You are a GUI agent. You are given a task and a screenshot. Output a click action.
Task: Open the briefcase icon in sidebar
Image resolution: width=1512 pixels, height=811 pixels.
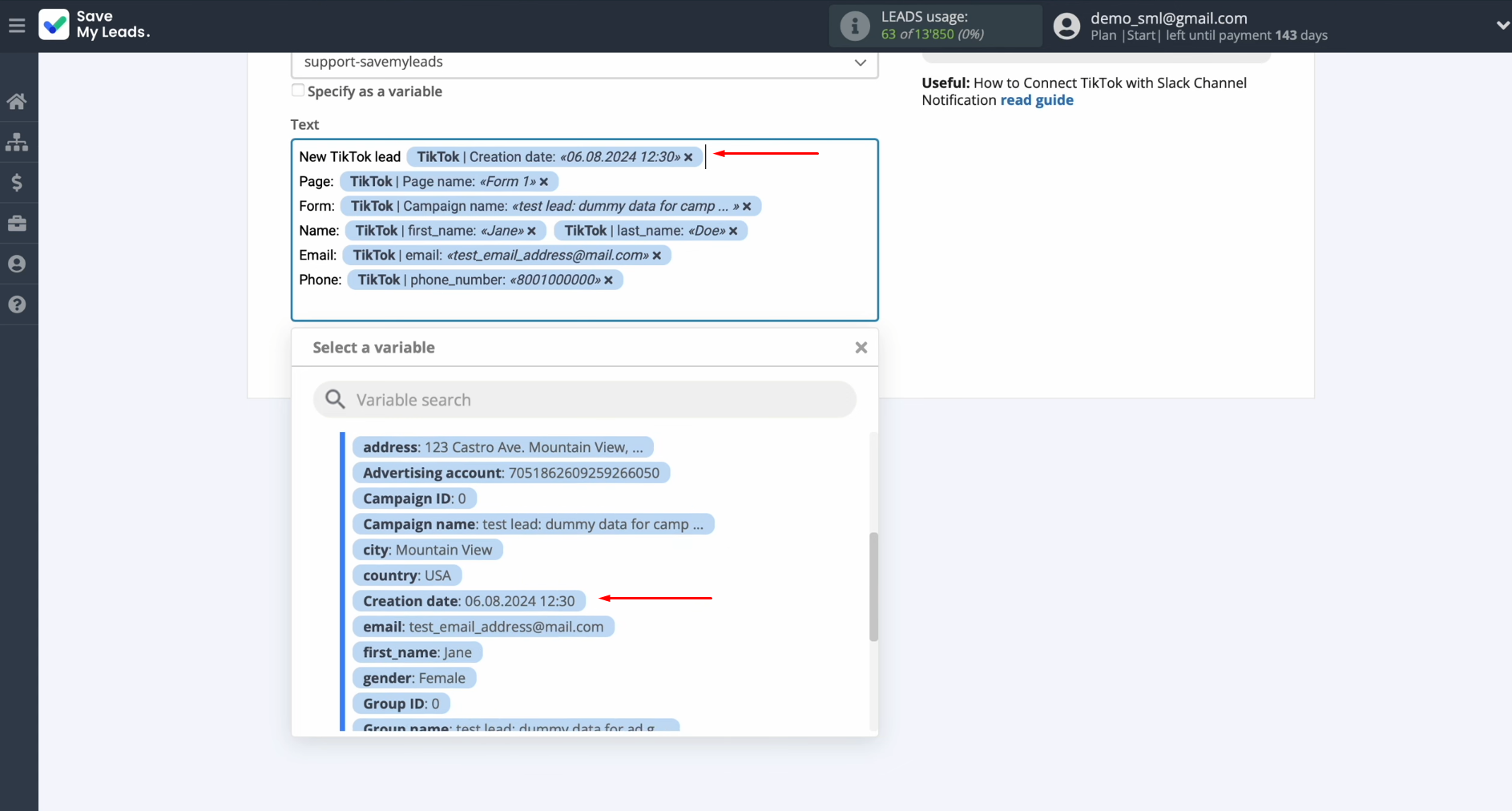pos(17,224)
